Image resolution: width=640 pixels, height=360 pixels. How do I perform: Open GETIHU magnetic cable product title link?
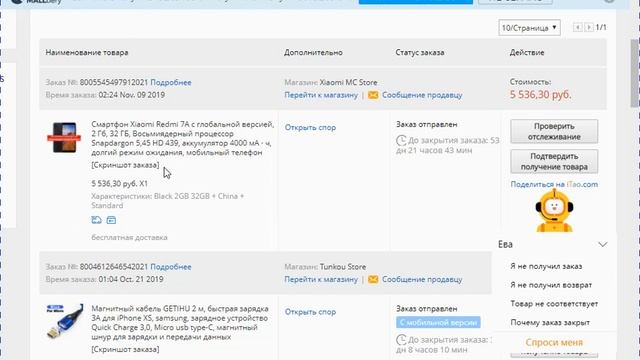[180, 323]
